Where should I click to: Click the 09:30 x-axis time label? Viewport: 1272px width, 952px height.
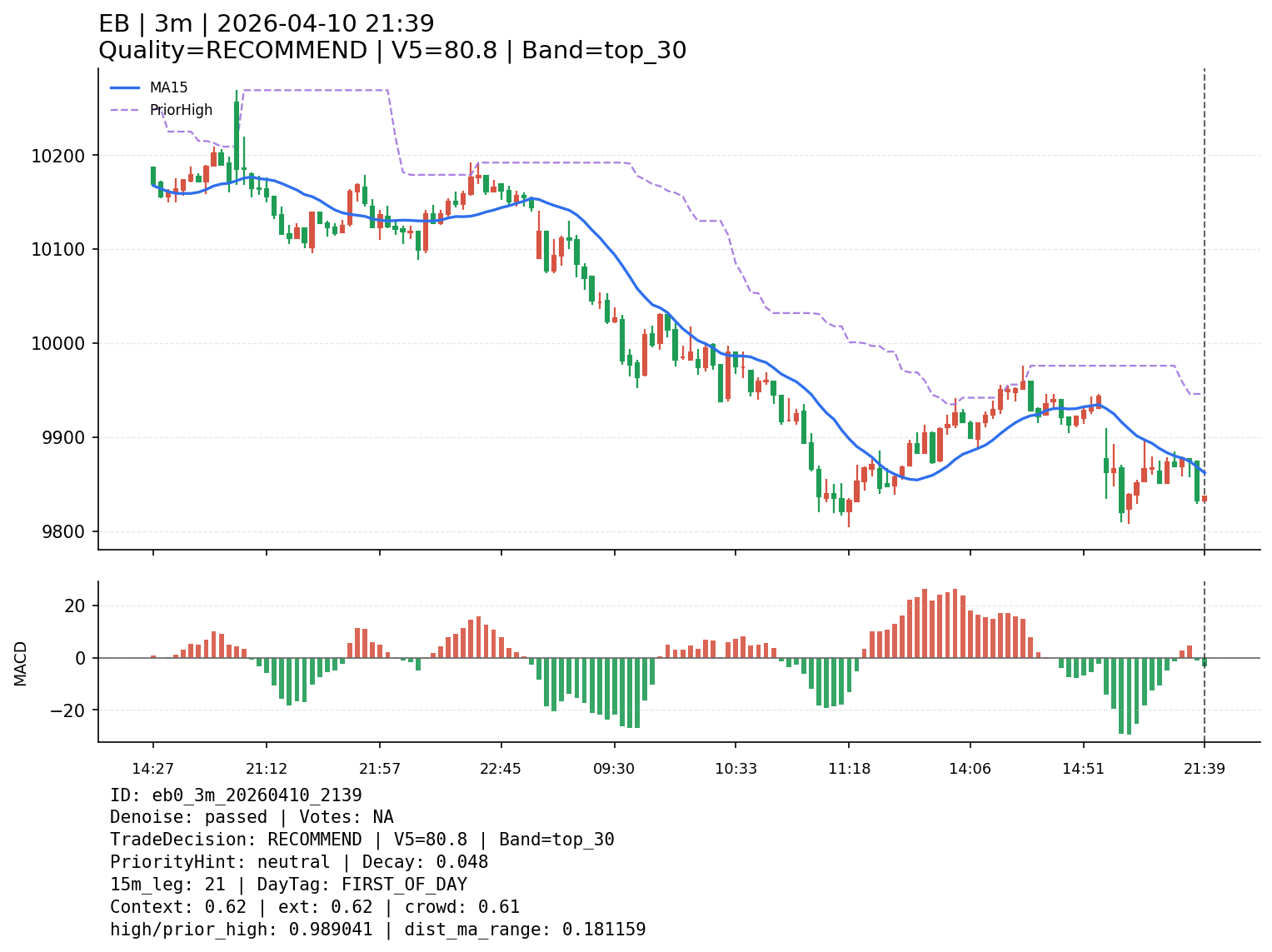point(614,768)
